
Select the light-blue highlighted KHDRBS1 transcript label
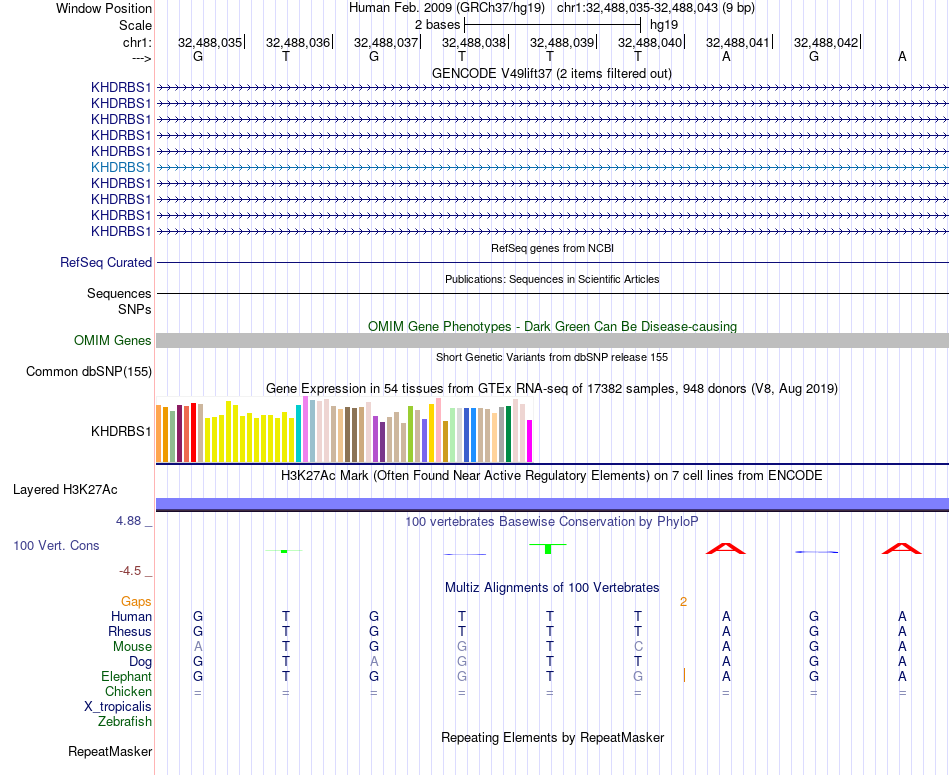(x=121, y=167)
